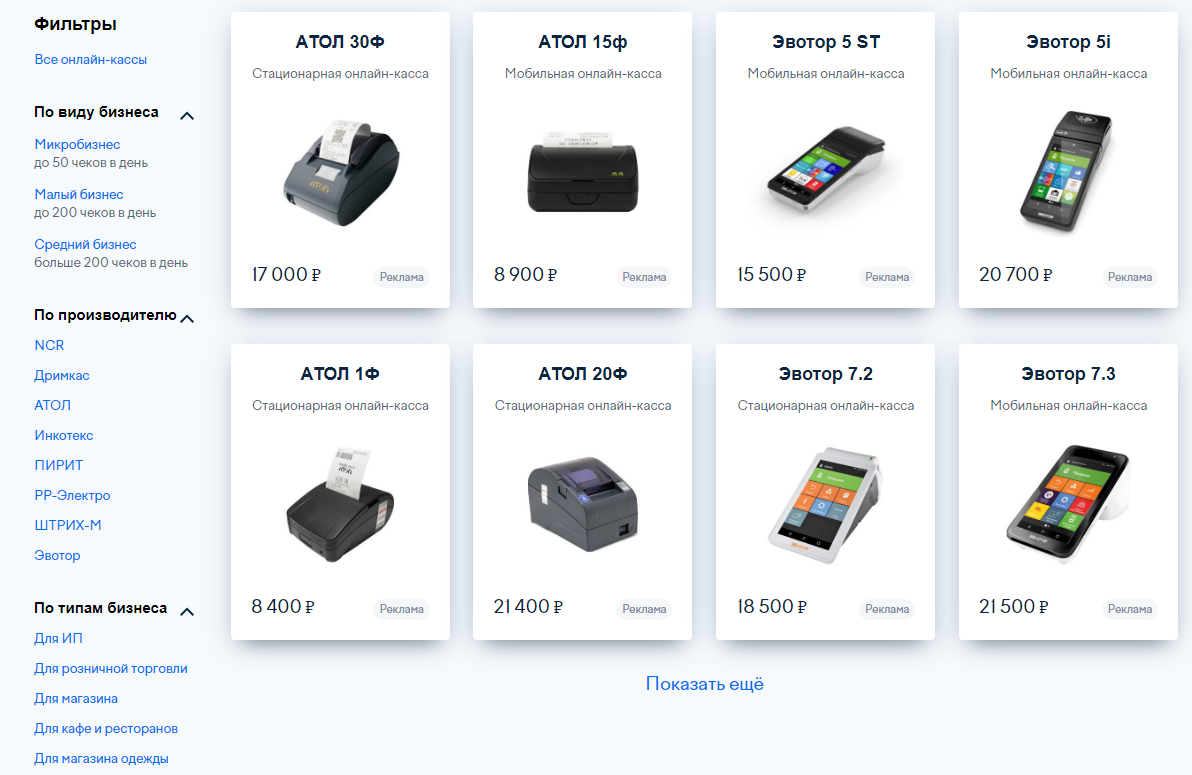The width and height of the screenshot is (1192, 775).
Task: Choose the Эвотор manufacturer filter
Action: [57, 555]
